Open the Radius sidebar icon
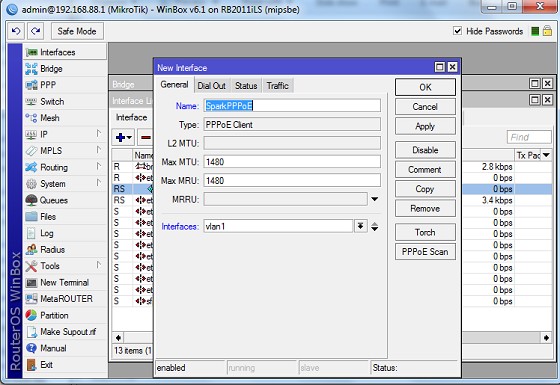Screen dimensions: 560x385 [x=31, y=249]
